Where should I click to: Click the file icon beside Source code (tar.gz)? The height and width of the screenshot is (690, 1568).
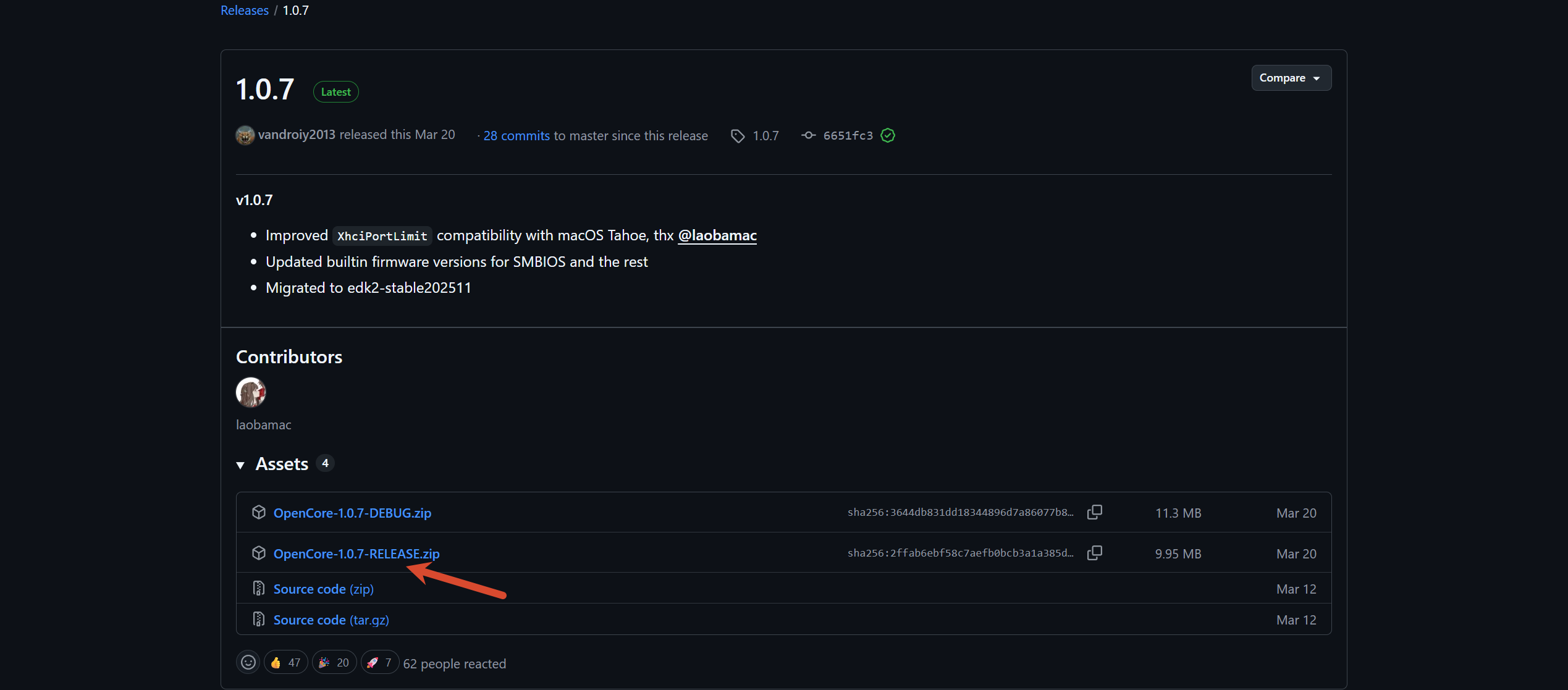tap(259, 619)
